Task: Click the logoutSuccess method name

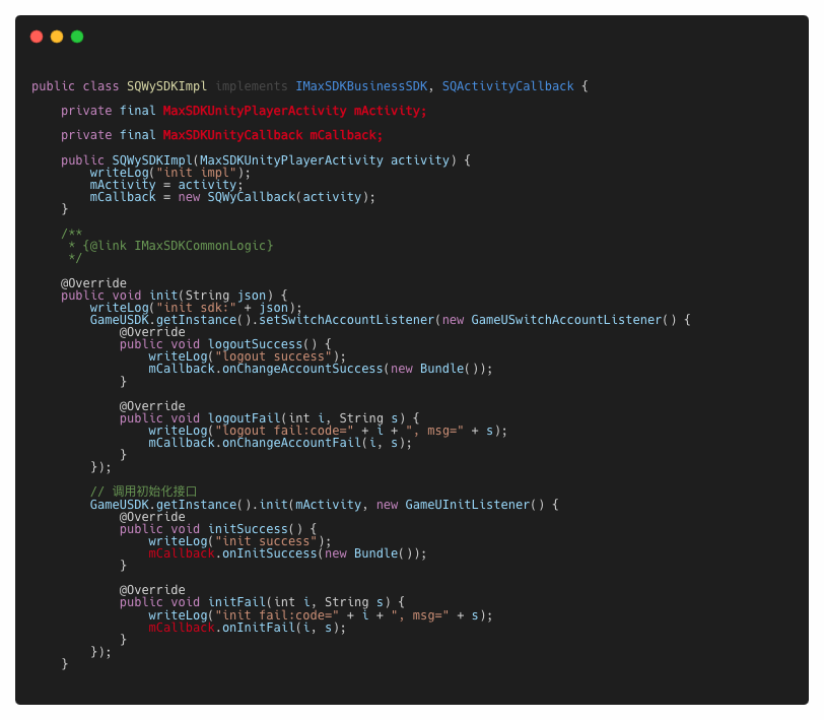Action: pos(255,344)
